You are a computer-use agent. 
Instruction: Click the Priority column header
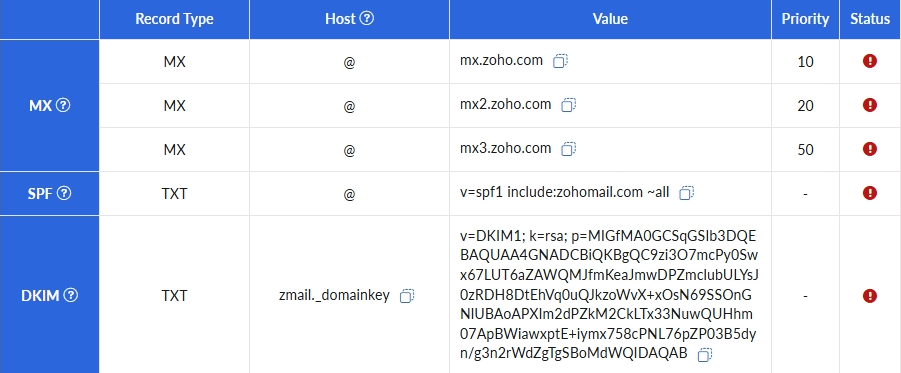(805, 19)
